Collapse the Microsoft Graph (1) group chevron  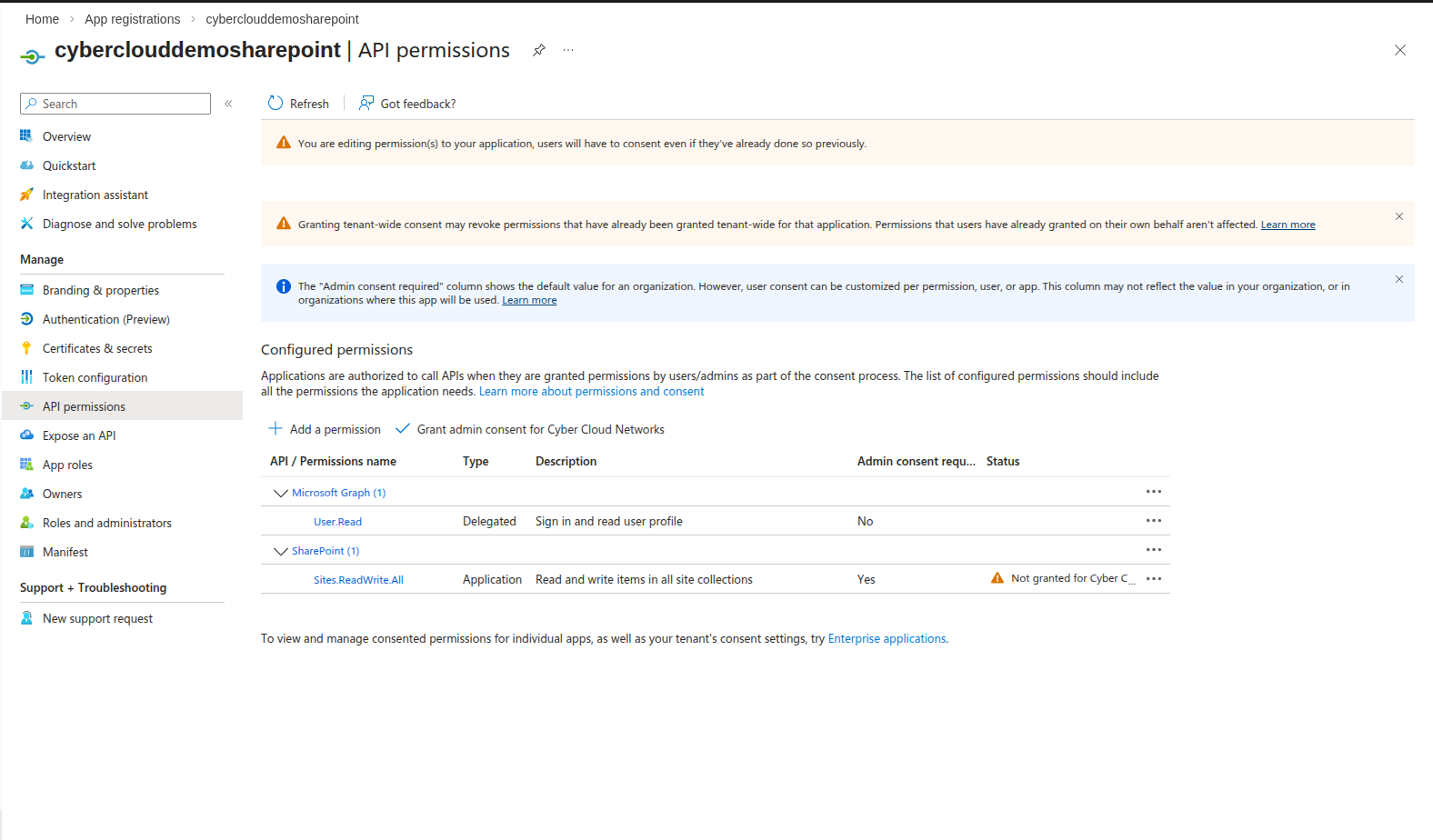pyautogui.click(x=280, y=493)
